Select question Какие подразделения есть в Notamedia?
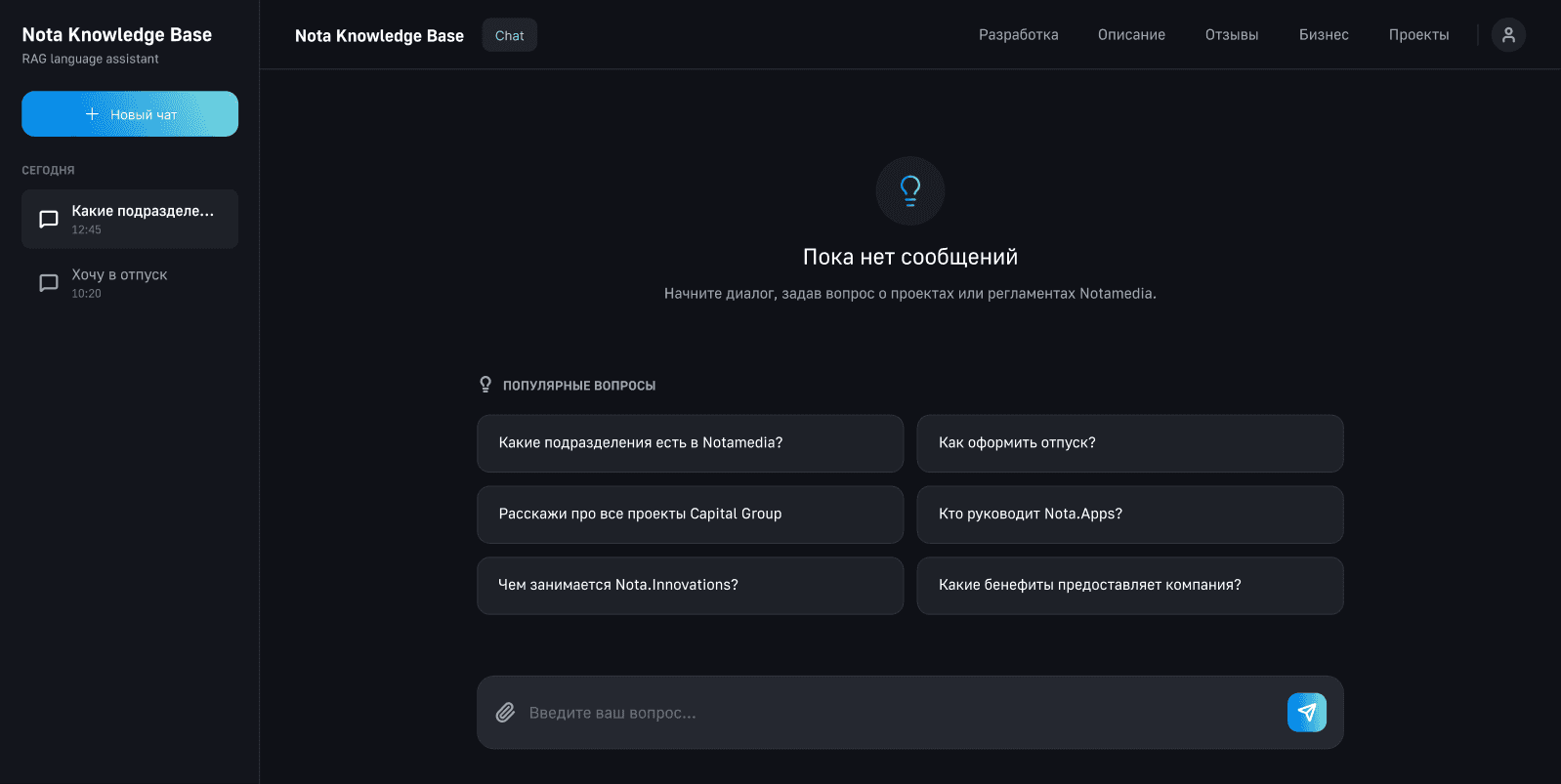 tap(690, 443)
